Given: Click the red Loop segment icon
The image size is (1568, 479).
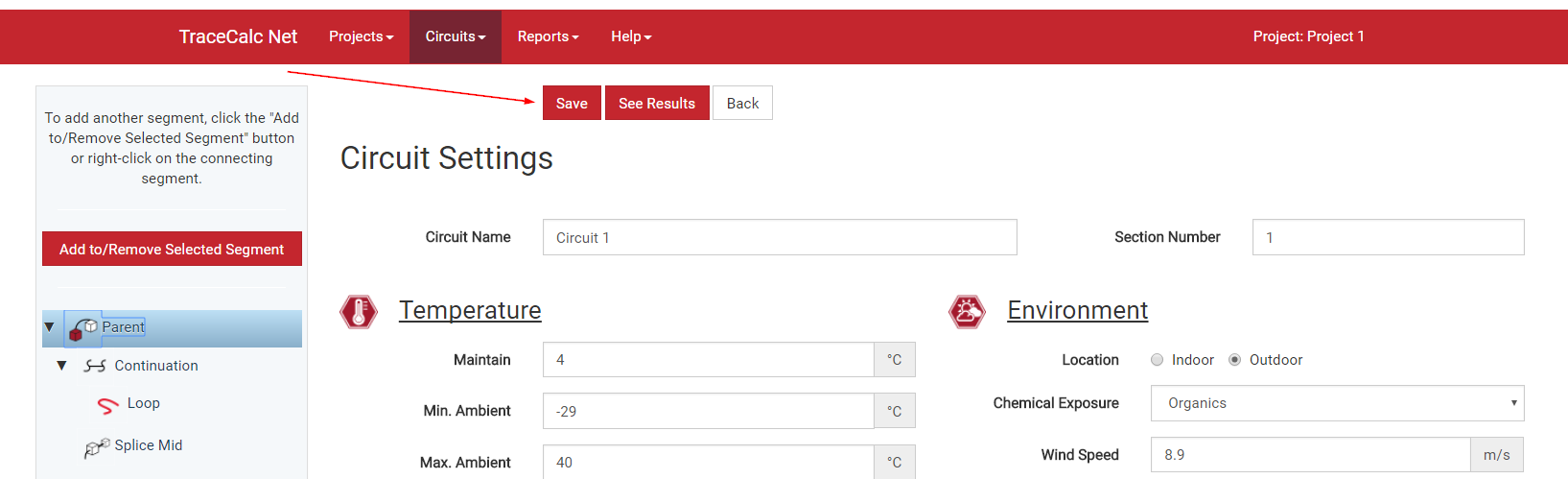Looking at the screenshot, I should click(x=108, y=406).
